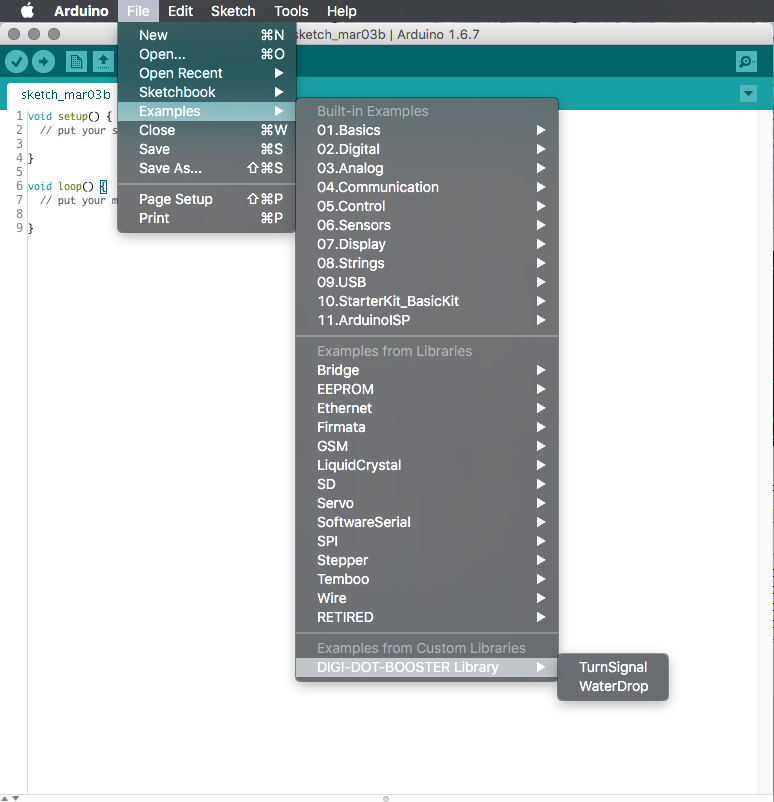Open the SoftwareSerial library examples

click(x=427, y=522)
